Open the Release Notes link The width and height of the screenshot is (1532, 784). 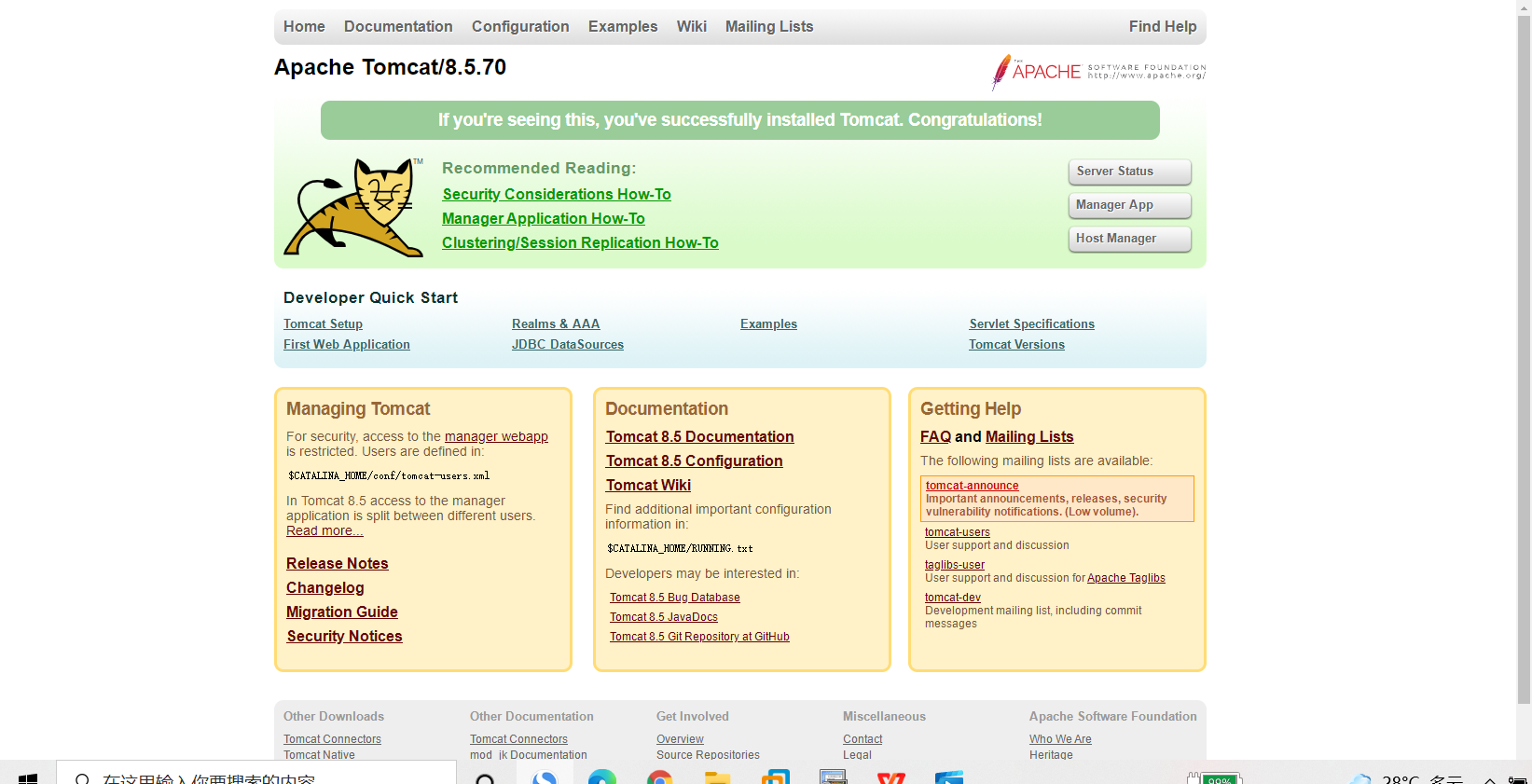(337, 563)
